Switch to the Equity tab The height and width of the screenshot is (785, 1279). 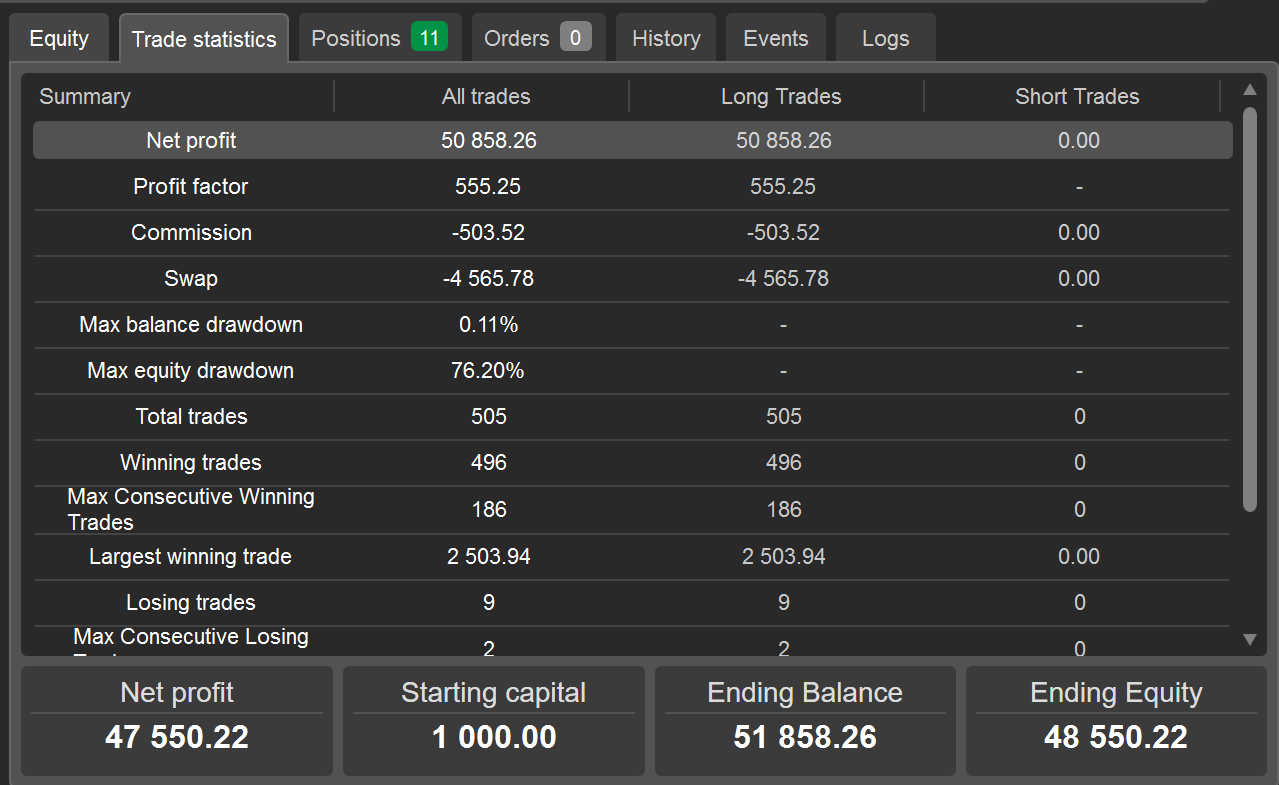point(59,39)
